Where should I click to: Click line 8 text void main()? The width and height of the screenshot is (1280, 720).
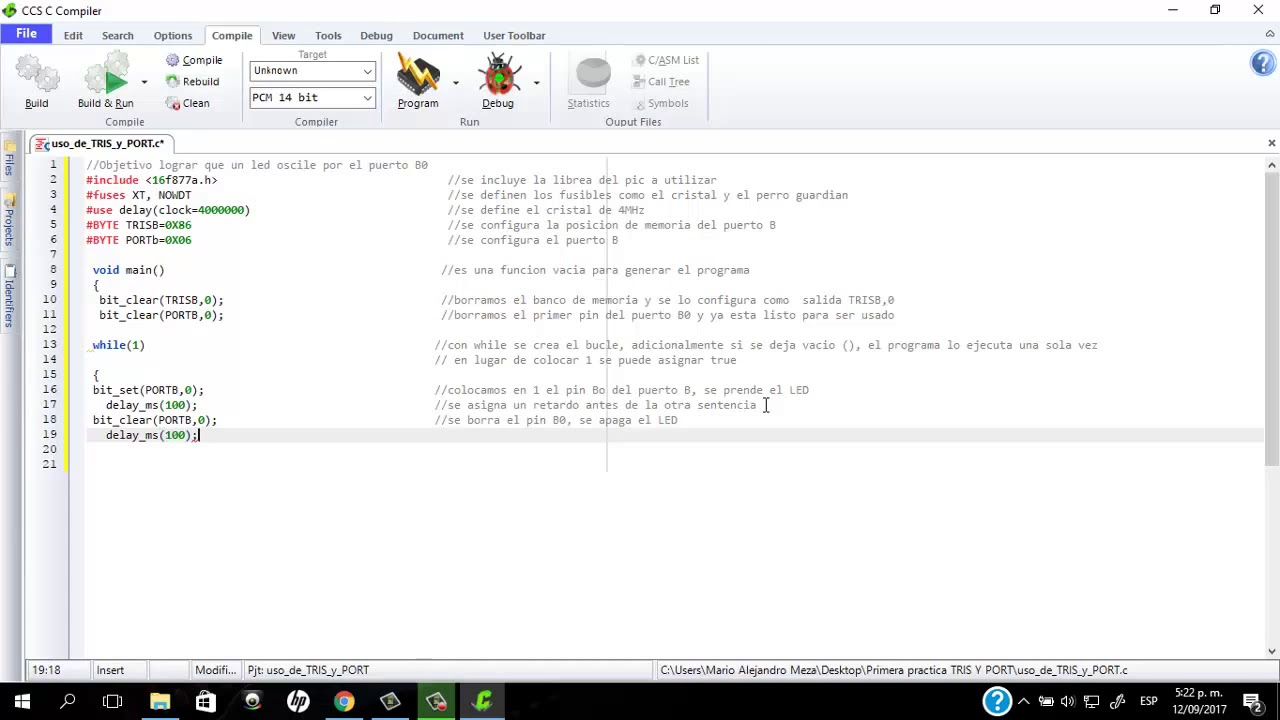tap(128, 270)
